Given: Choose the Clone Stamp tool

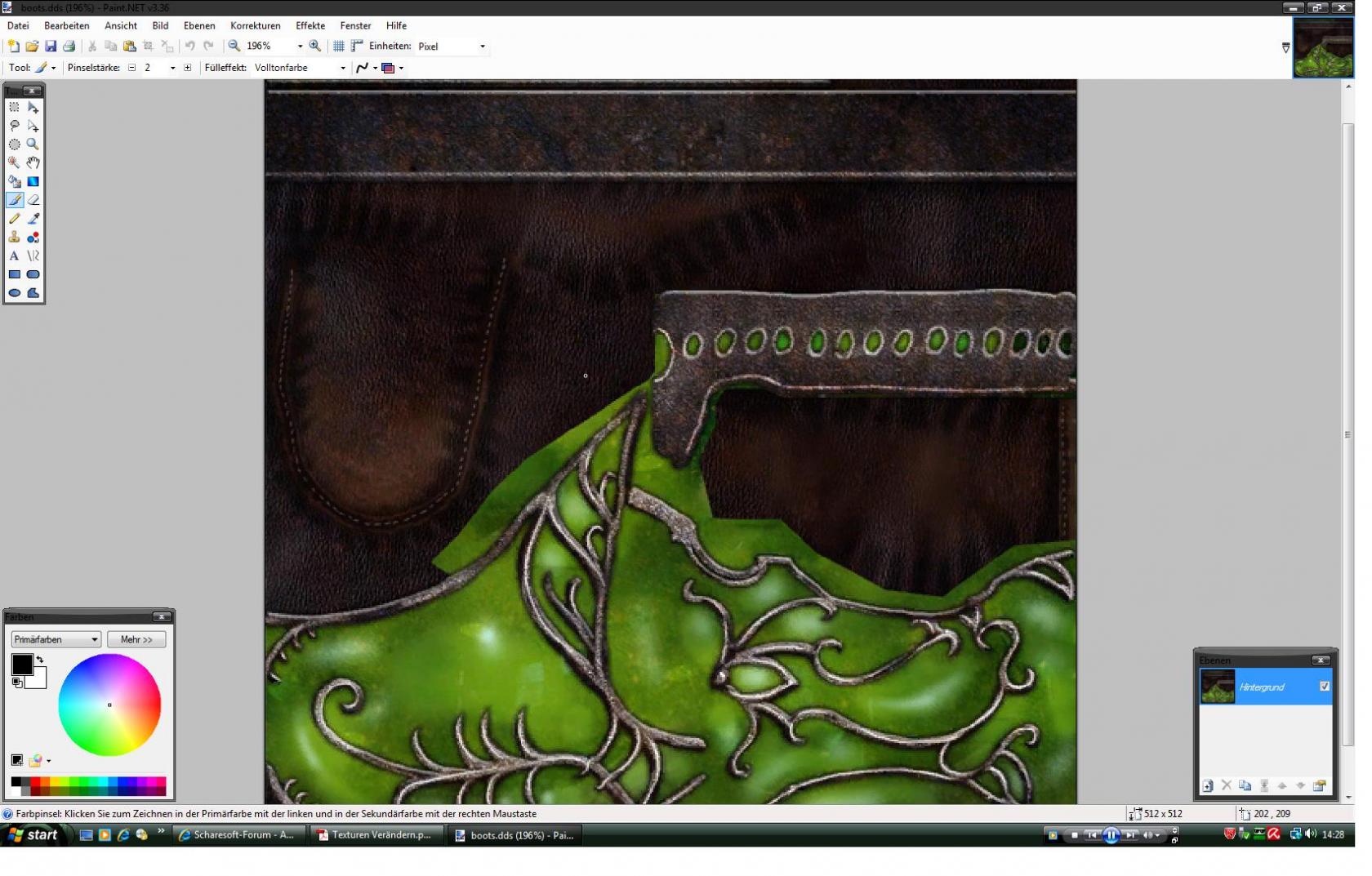Looking at the screenshot, I should coord(14,238).
